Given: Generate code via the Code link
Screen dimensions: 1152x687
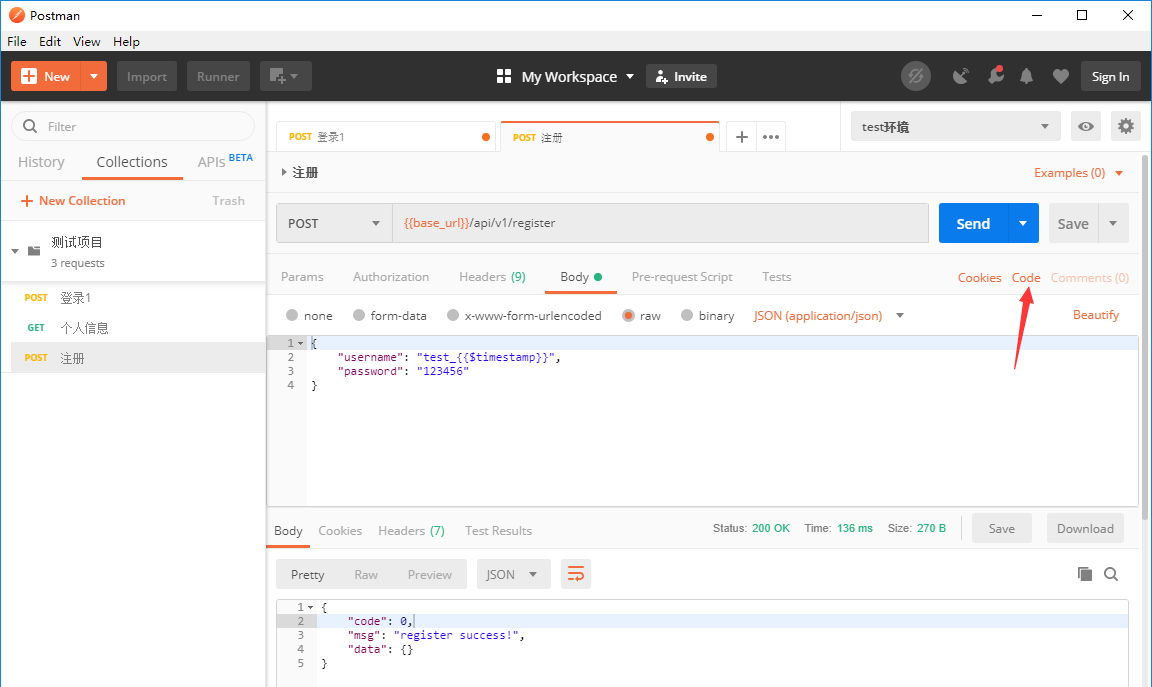Looking at the screenshot, I should [x=1026, y=278].
